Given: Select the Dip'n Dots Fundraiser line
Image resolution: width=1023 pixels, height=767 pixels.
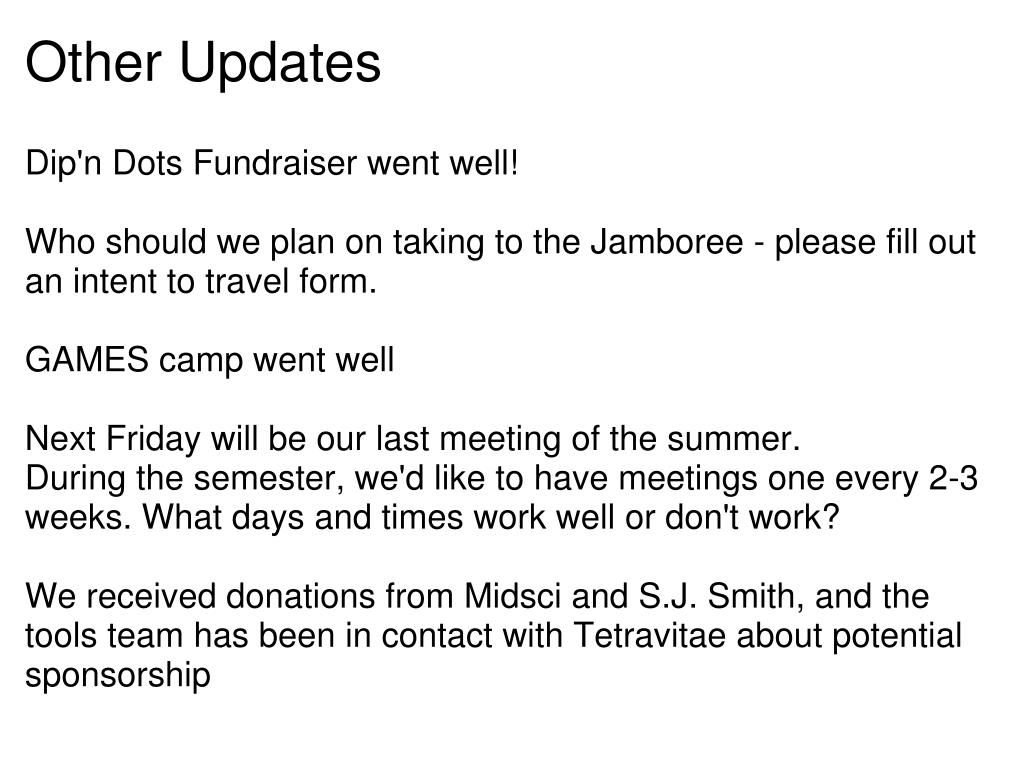Looking at the screenshot, I should (272, 163).
